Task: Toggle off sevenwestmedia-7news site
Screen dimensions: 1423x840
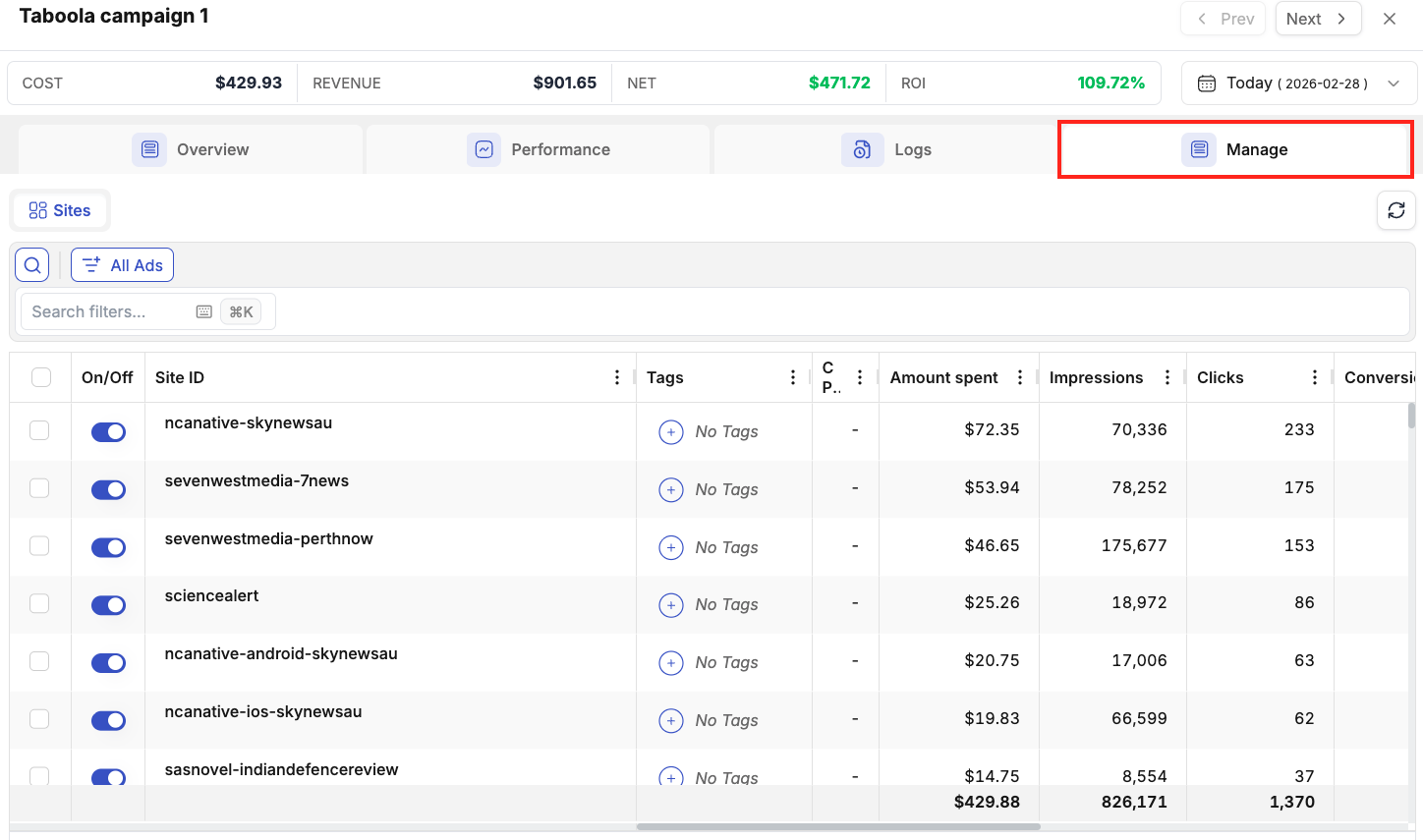Action: [x=108, y=489]
